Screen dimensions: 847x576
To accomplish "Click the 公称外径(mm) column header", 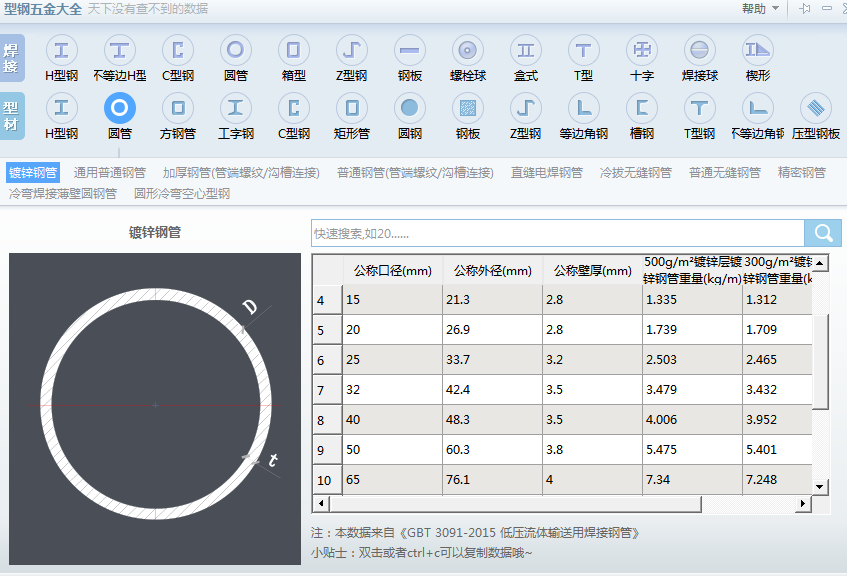I will coord(493,270).
